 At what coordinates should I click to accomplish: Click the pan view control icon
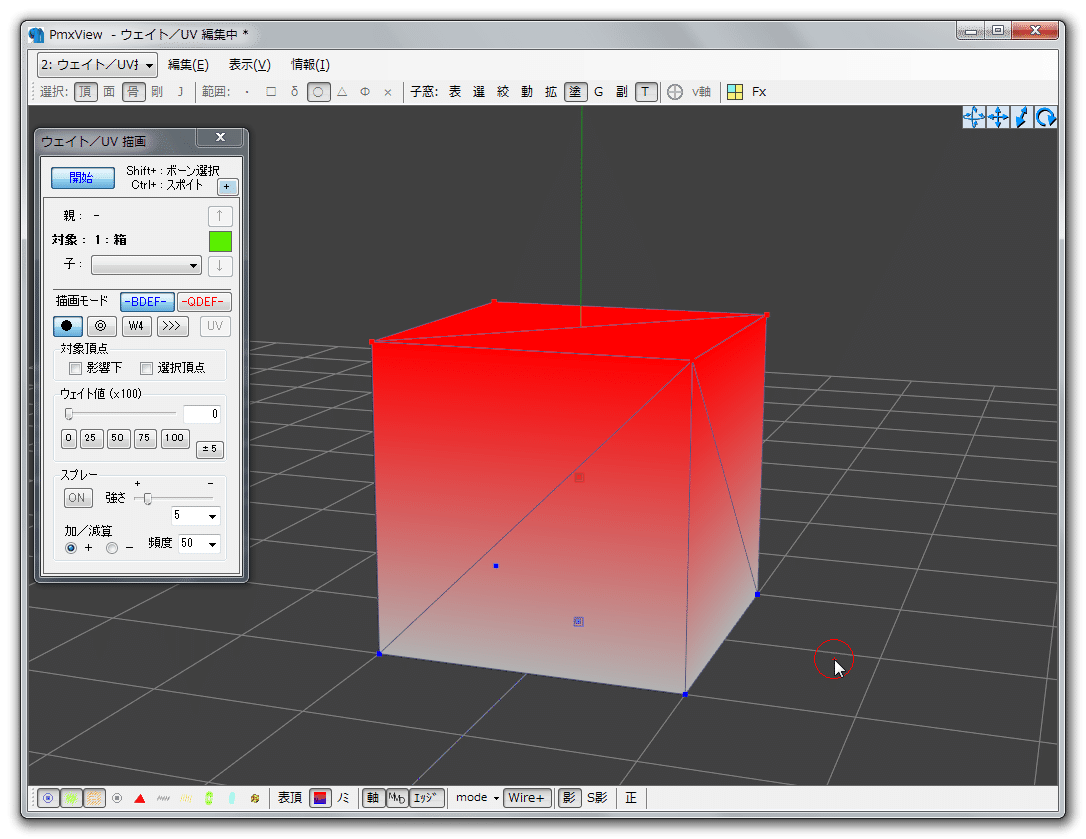point(998,117)
